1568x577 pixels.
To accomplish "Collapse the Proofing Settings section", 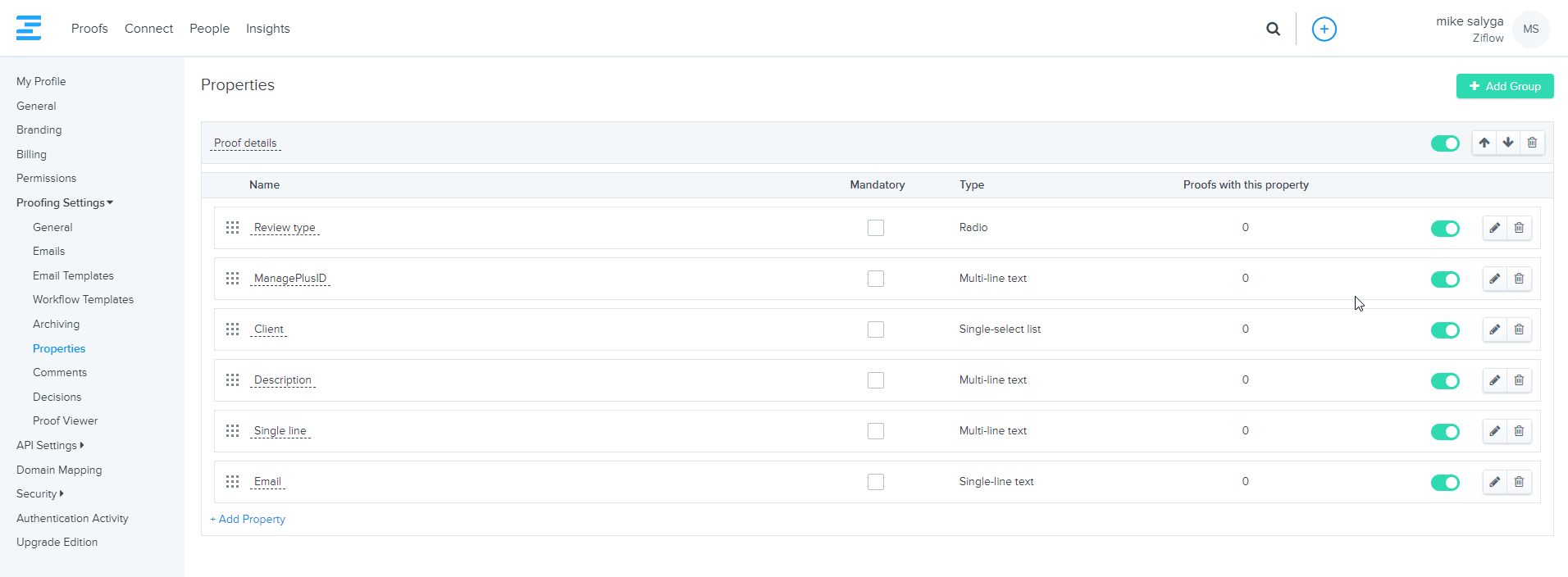I will tap(64, 202).
